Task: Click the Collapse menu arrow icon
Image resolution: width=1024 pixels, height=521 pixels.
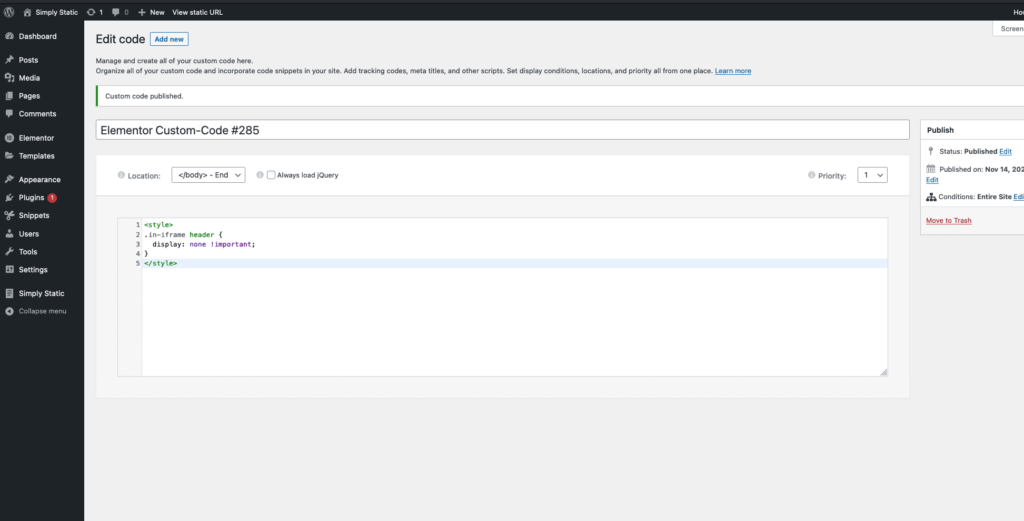Action: pyautogui.click(x=9, y=311)
